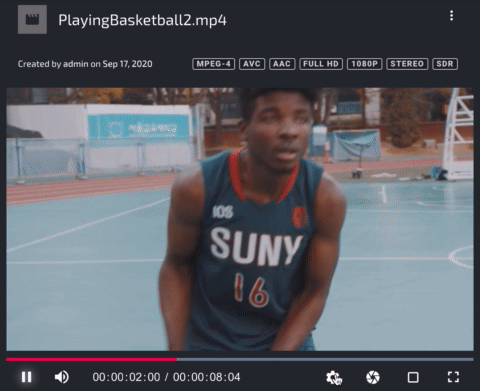Mute the audio with speaker icon
480x391 pixels.
point(62,377)
